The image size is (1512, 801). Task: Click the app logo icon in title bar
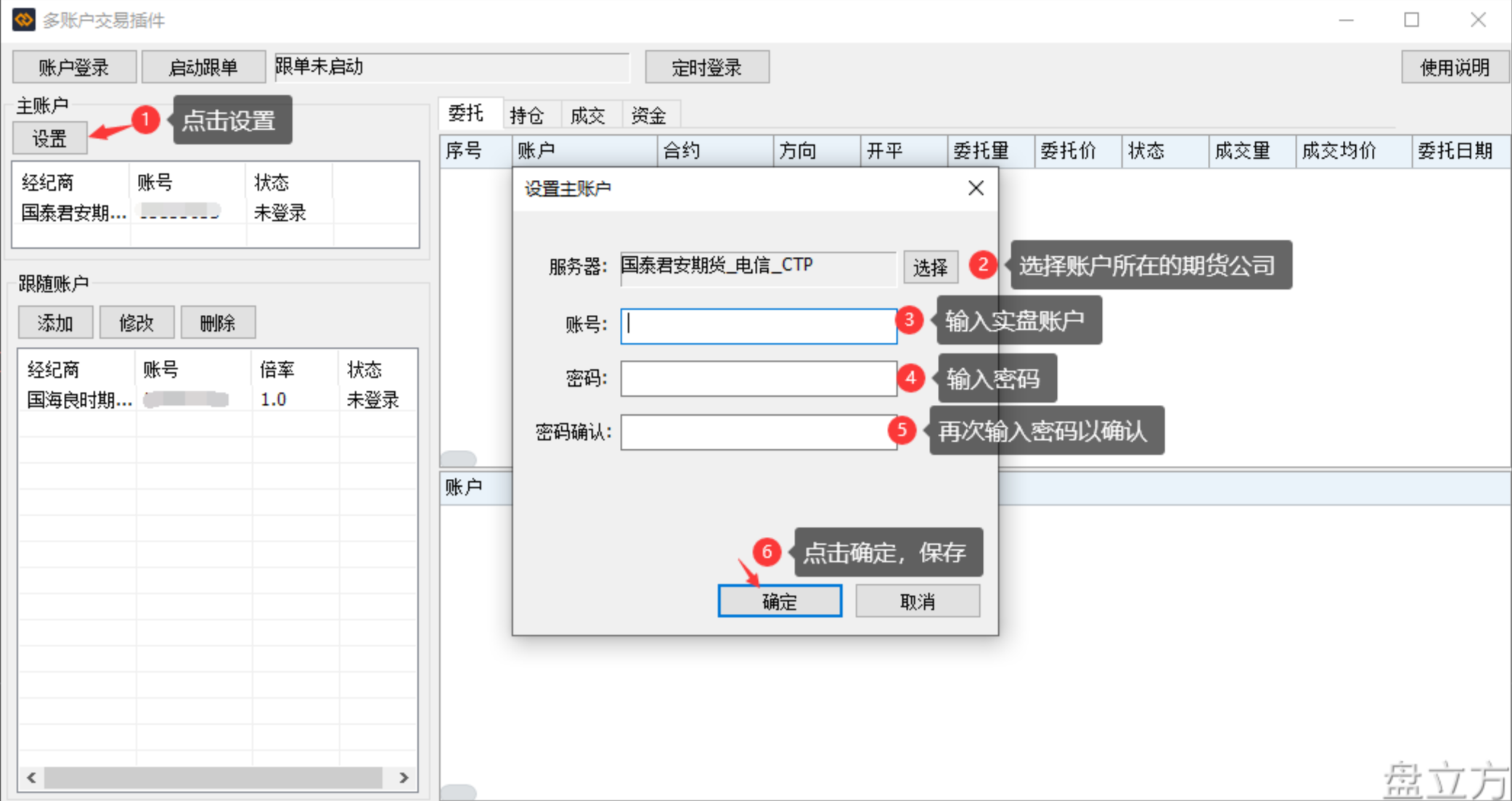click(23, 20)
